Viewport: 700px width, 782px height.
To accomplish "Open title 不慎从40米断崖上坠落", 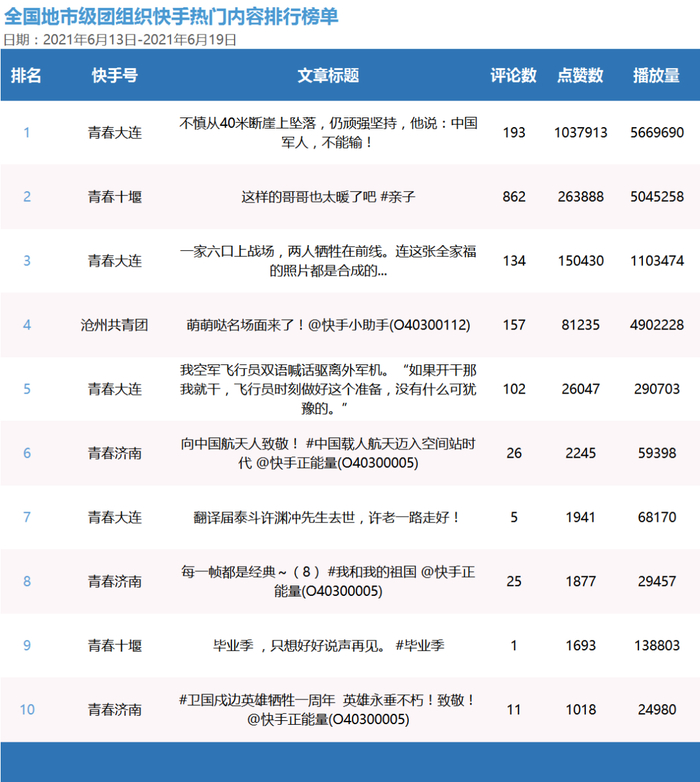I will tap(328, 133).
